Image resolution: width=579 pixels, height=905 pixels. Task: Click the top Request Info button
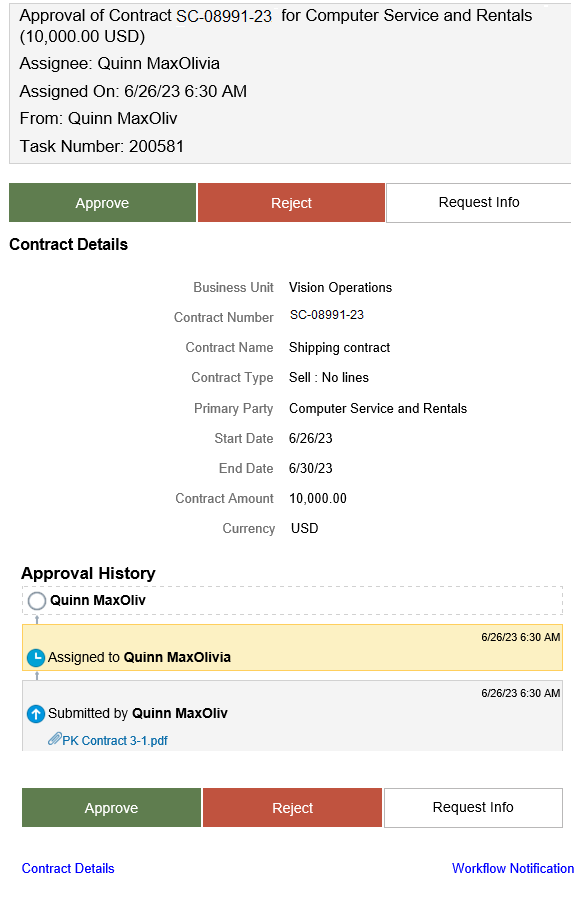click(479, 203)
